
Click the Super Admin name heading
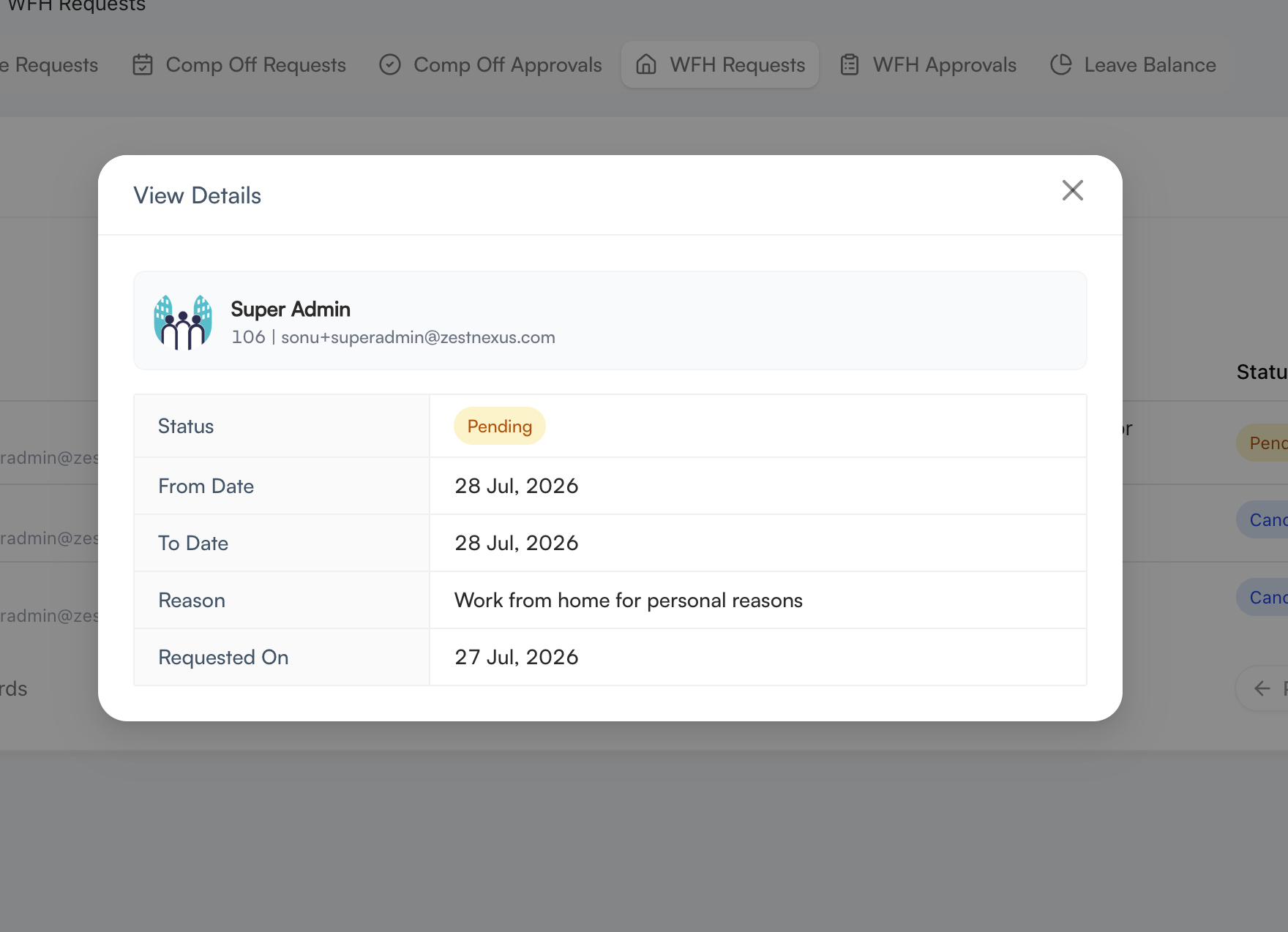pyautogui.click(x=291, y=309)
